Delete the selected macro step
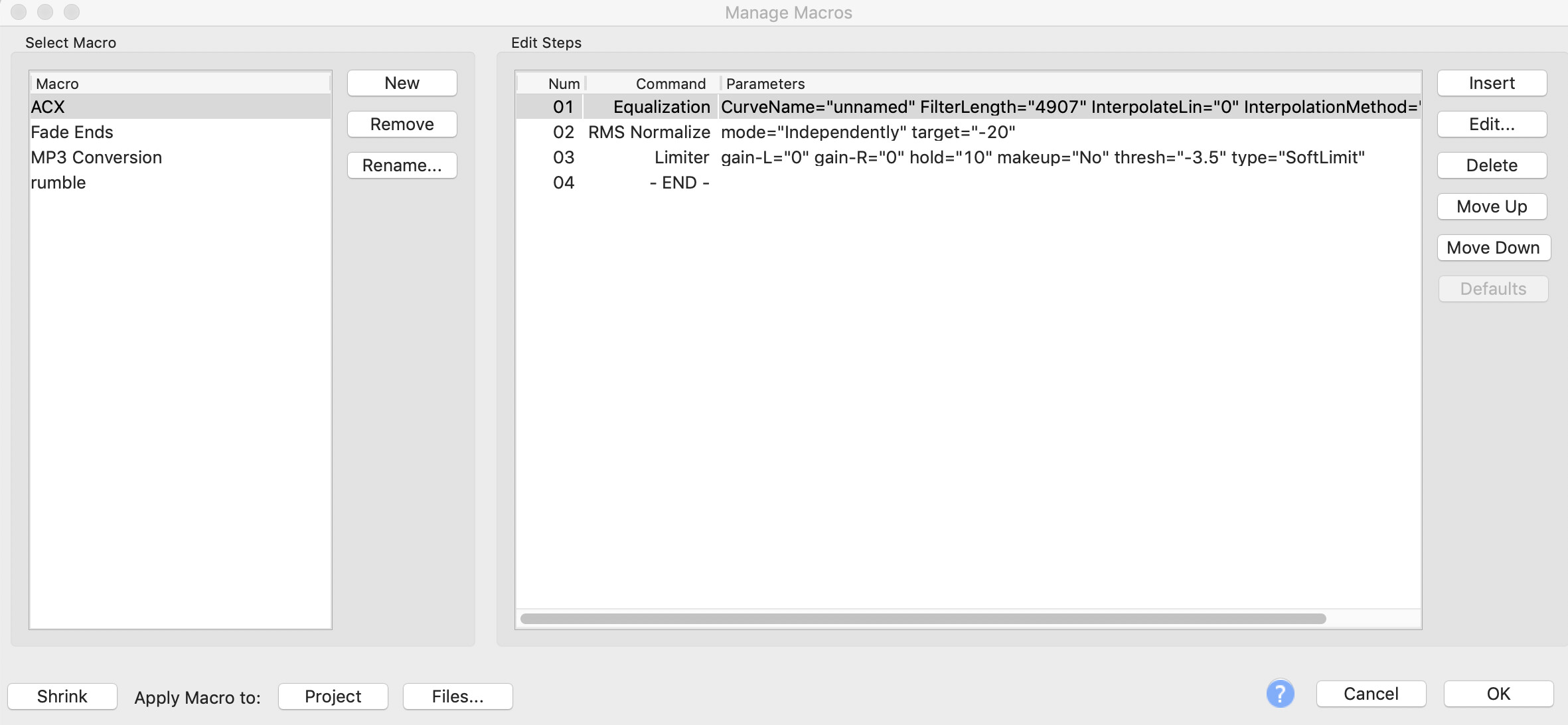1568x725 pixels. (1492, 165)
